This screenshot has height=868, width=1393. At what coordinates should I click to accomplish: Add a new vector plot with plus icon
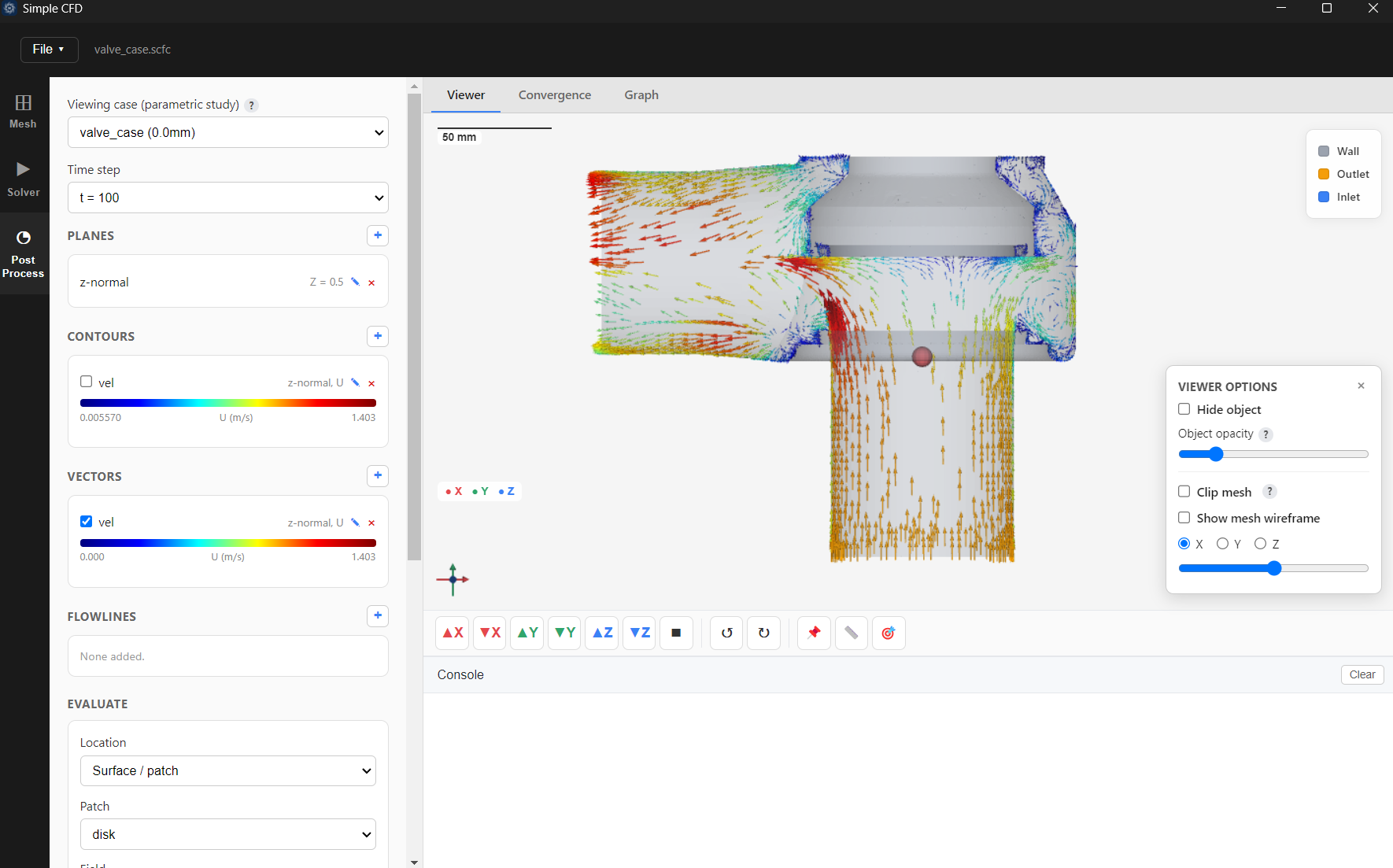[x=378, y=475]
